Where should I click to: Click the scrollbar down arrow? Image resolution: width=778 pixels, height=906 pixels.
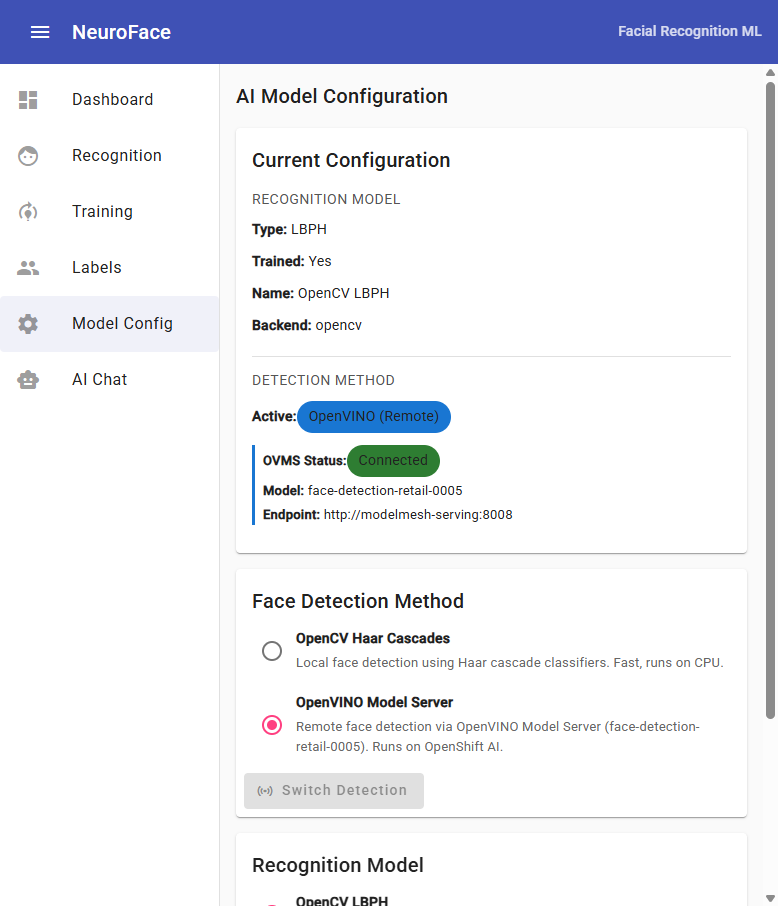(x=768, y=896)
